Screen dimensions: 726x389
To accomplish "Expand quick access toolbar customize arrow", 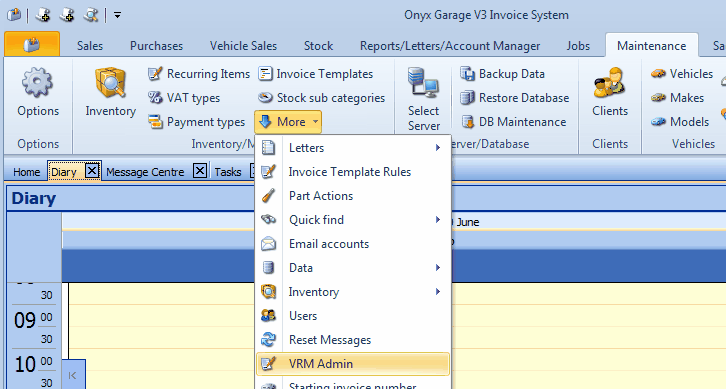I will click(118, 15).
